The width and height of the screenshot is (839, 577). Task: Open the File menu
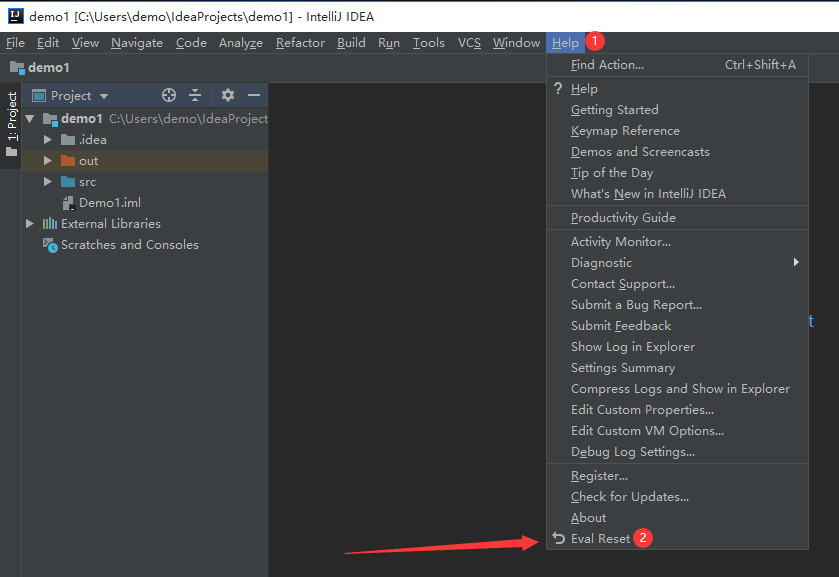[x=15, y=43]
